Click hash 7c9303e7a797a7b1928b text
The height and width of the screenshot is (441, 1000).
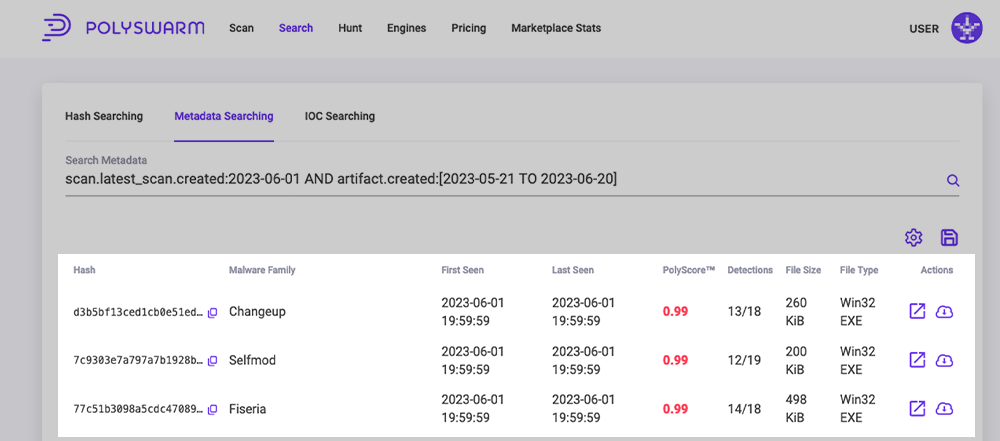(x=138, y=361)
